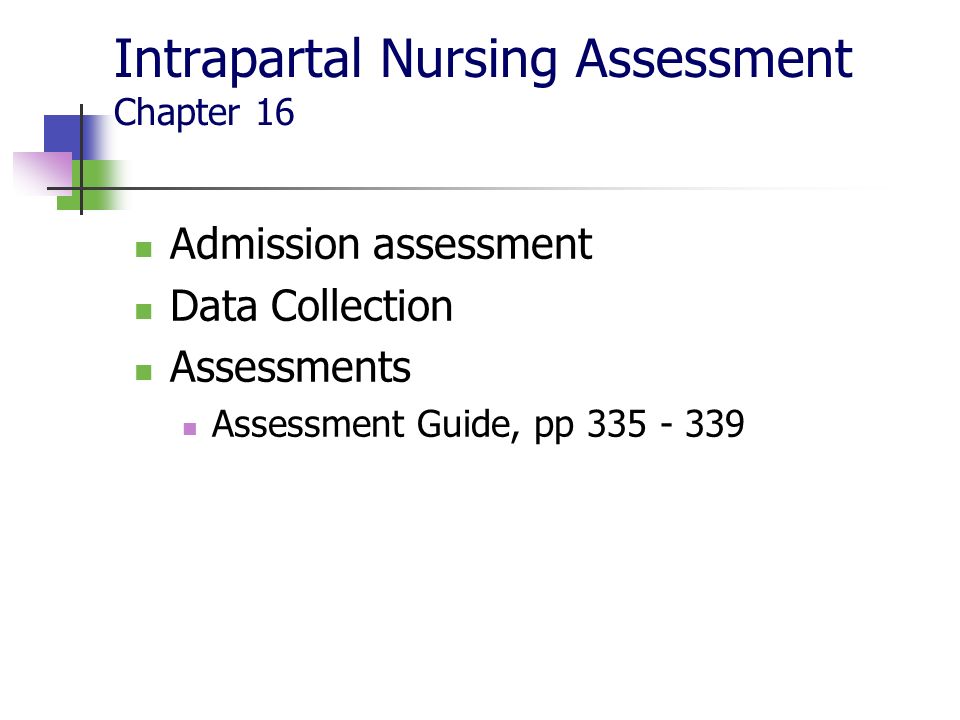Click the number 16 in the subtitle
960x720 pixels.
click(x=275, y=113)
